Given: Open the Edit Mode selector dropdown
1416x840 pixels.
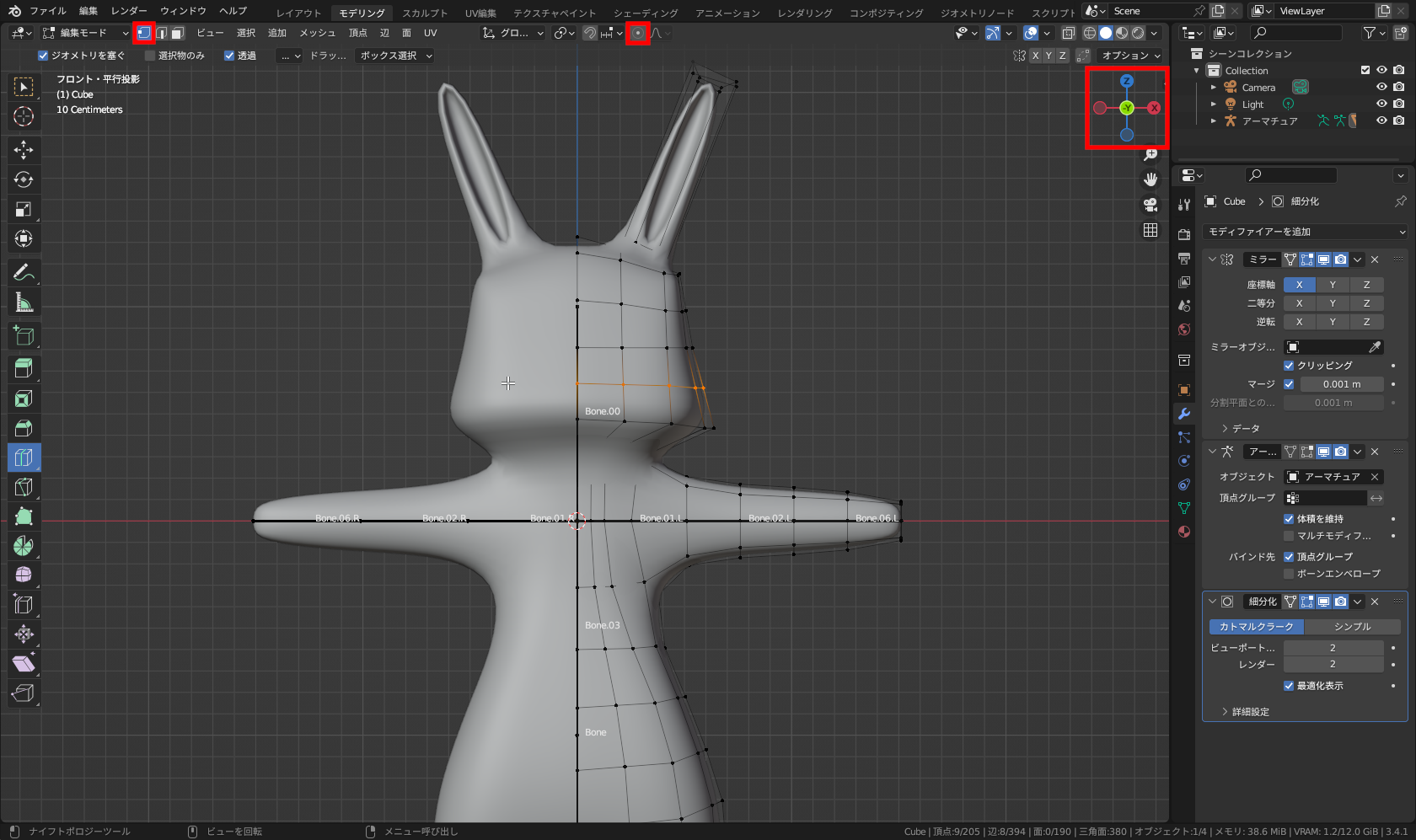Looking at the screenshot, I should (x=86, y=33).
